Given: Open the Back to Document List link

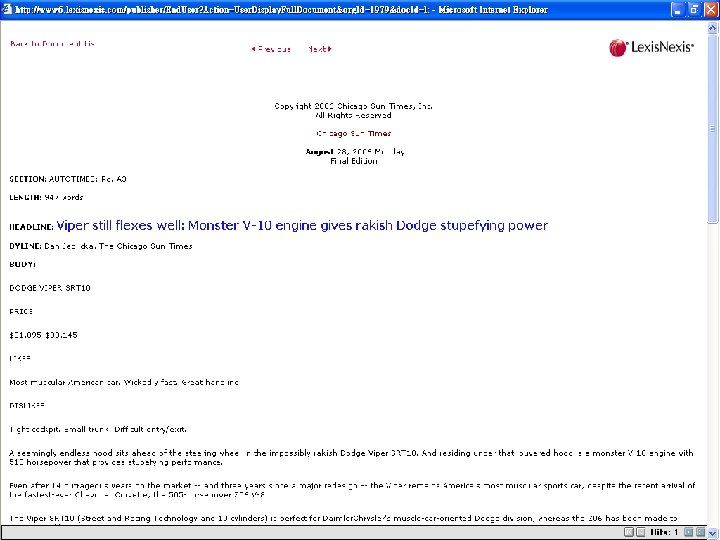Looking at the screenshot, I should [52, 44].
